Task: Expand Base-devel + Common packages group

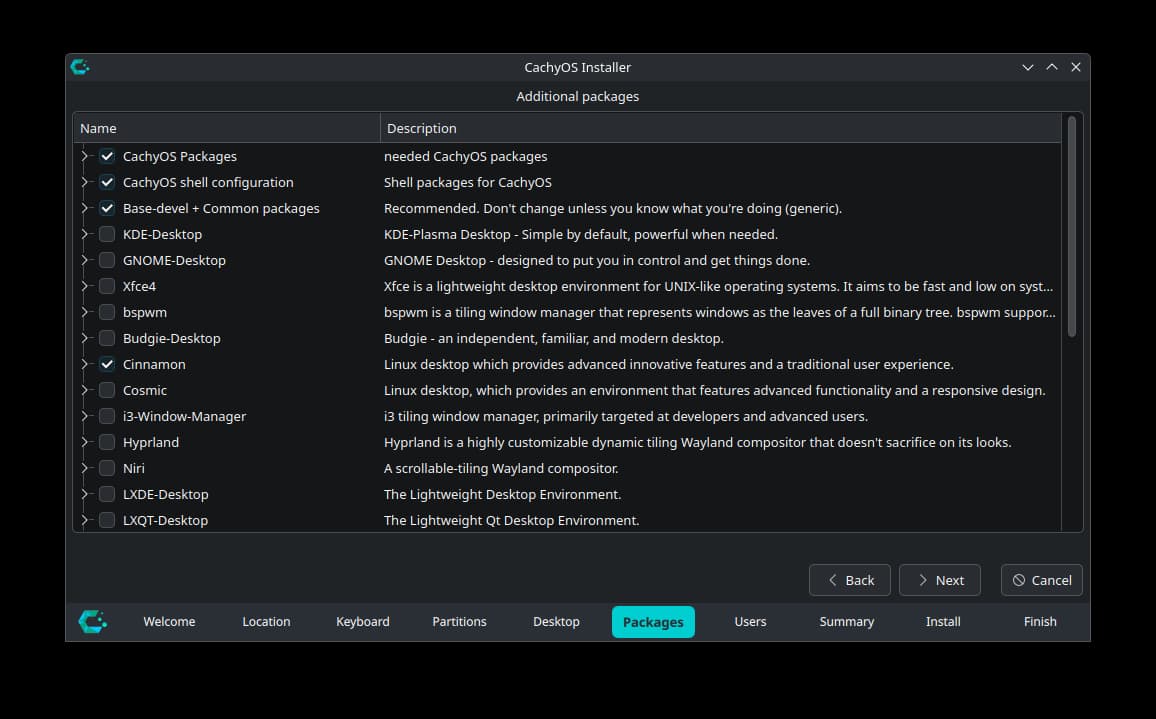Action: [x=84, y=208]
